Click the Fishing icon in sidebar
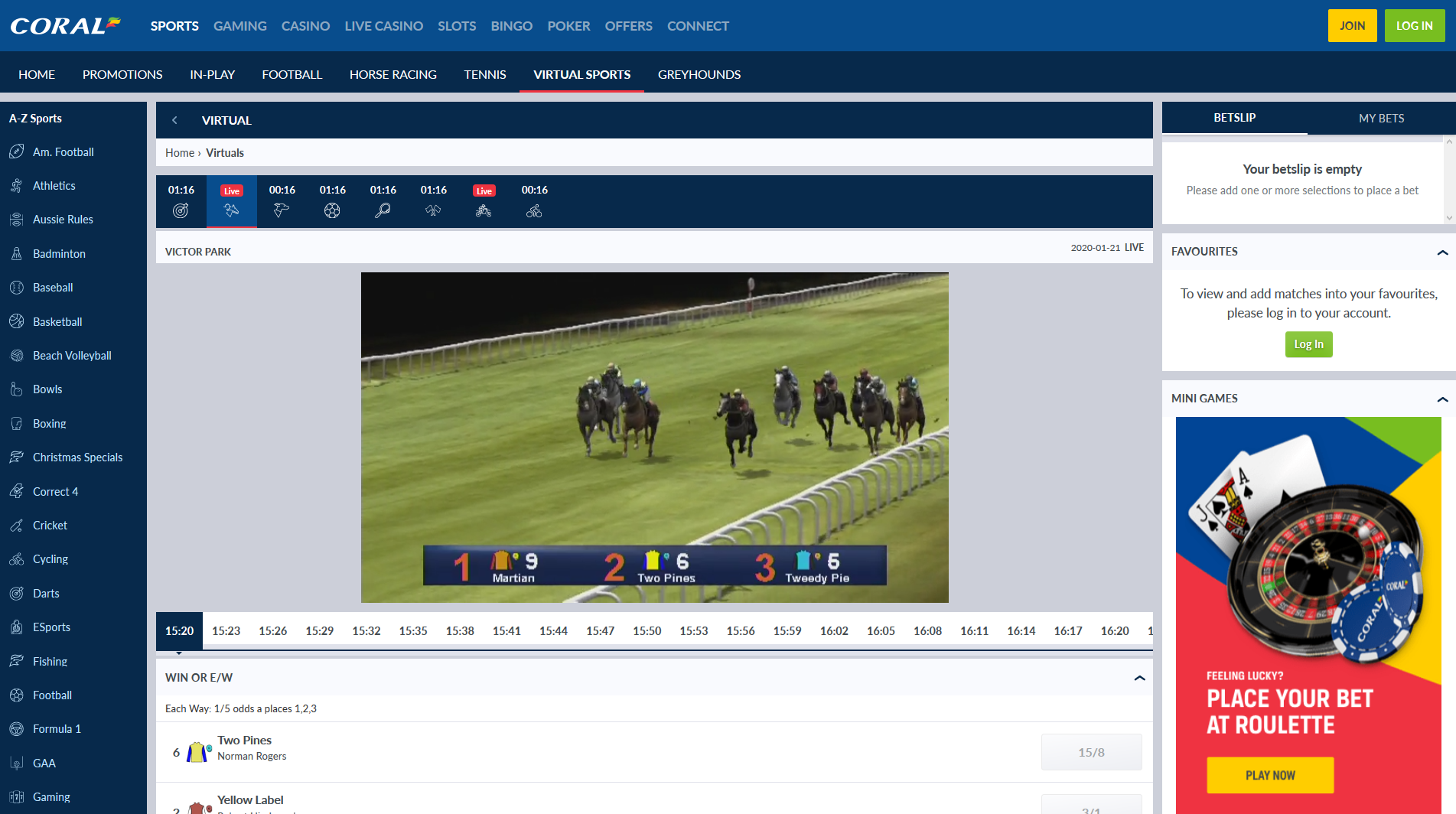Image resolution: width=1456 pixels, height=814 pixels. coord(17,661)
